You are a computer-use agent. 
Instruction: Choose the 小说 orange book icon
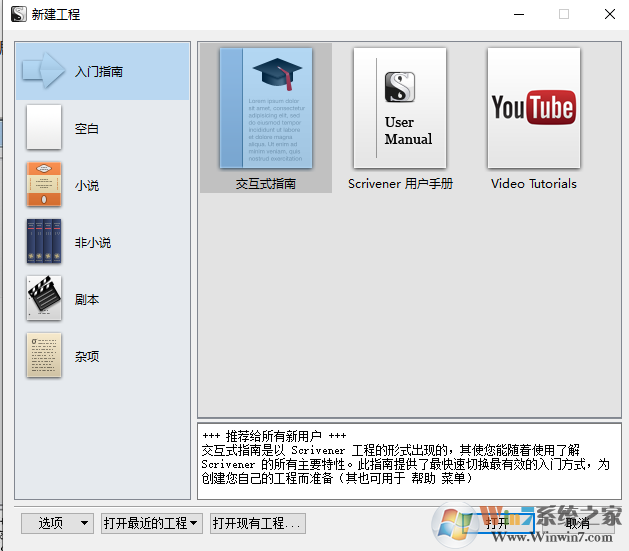click(43, 185)
